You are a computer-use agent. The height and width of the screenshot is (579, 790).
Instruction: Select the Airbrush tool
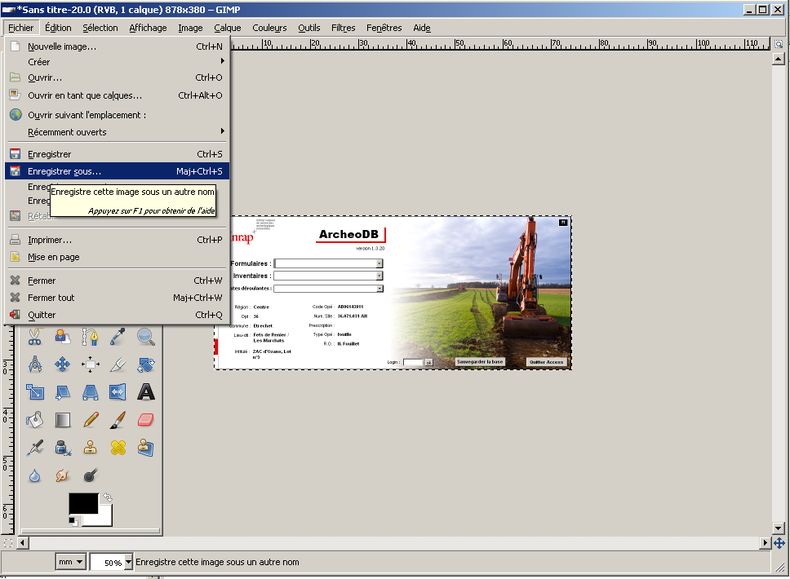34,447
